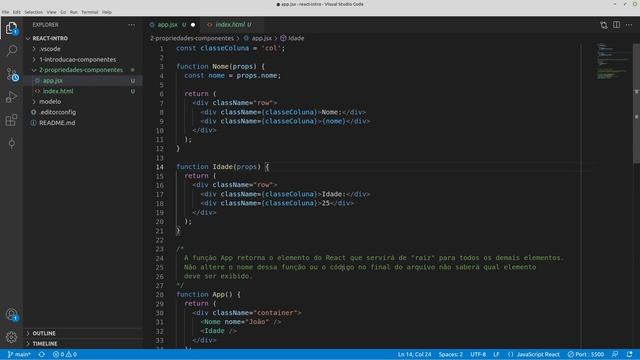Open notifications bell in status bar
Image resolution: width=640 pixels, height=360 pixels.
point(629,354)
